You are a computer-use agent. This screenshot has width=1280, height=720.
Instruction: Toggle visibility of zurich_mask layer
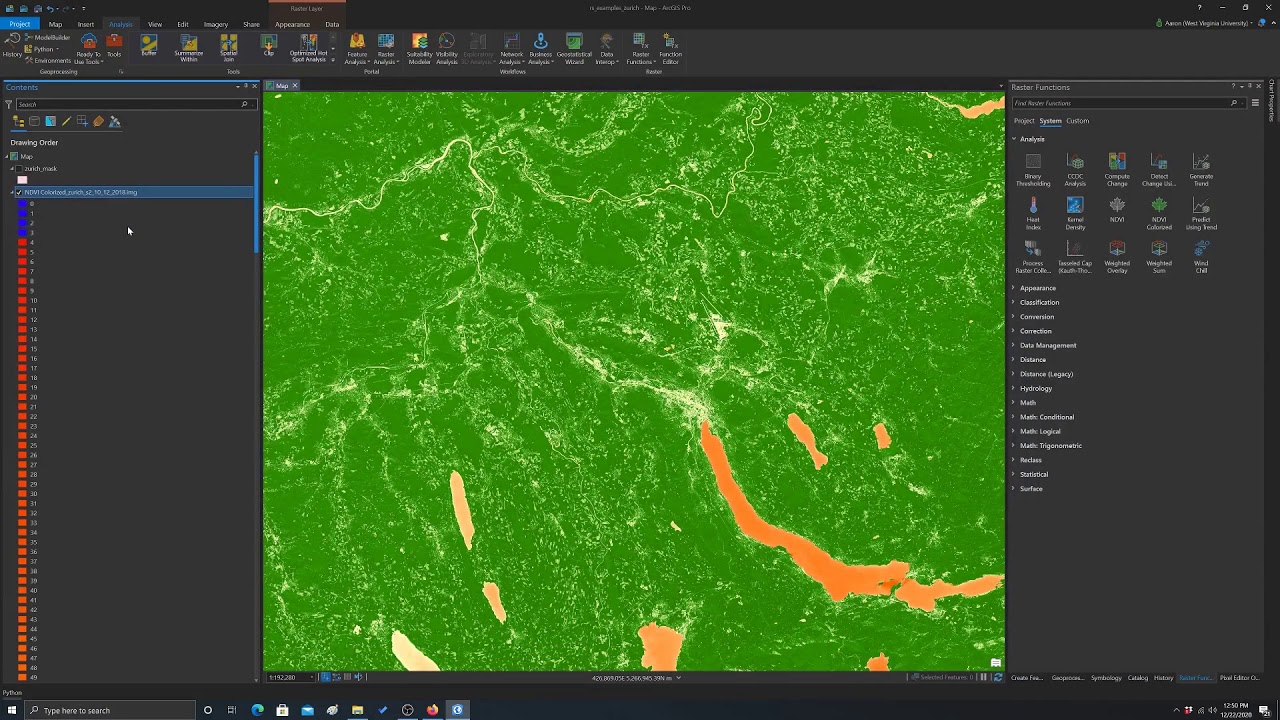pyautogui.click(x=19, y=169)
